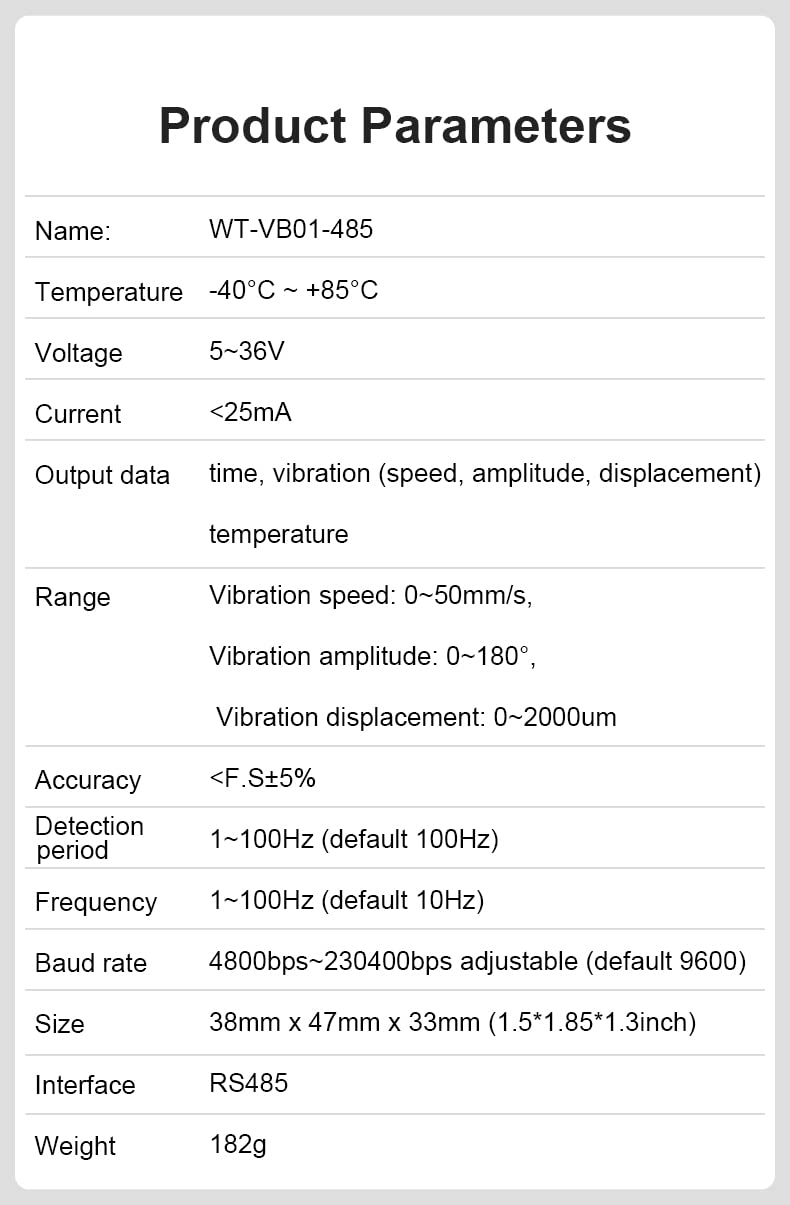Click the -40°C ~ +85°C temperature value
This screenshot has height=1205, width=790.
click(x=293, y=290)
